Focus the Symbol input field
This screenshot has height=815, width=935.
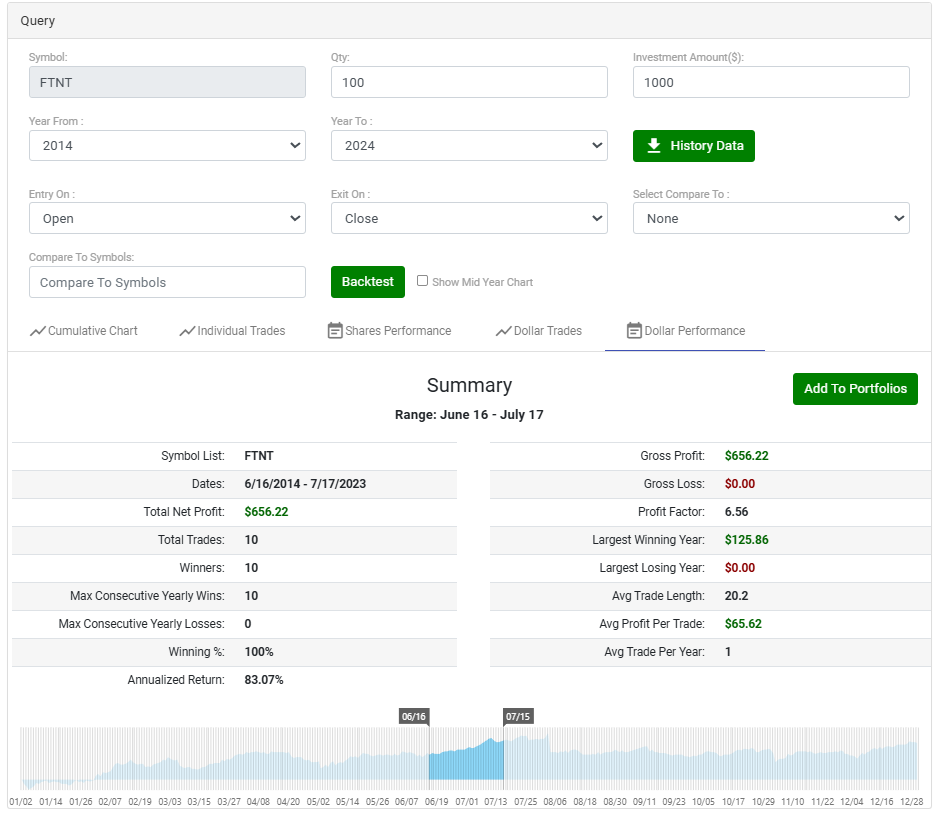pyautogui.click(x=167, y=82)
